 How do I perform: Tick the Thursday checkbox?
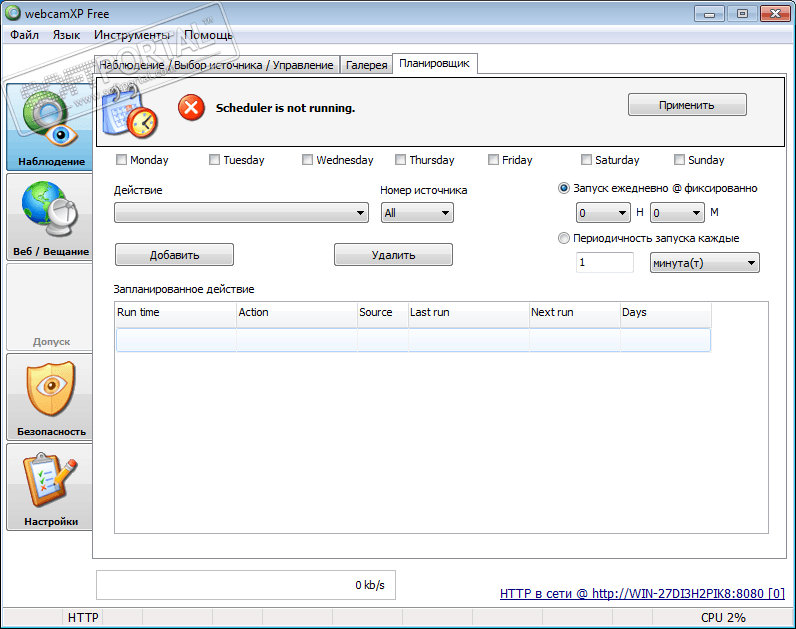click(x=401, y=160)
